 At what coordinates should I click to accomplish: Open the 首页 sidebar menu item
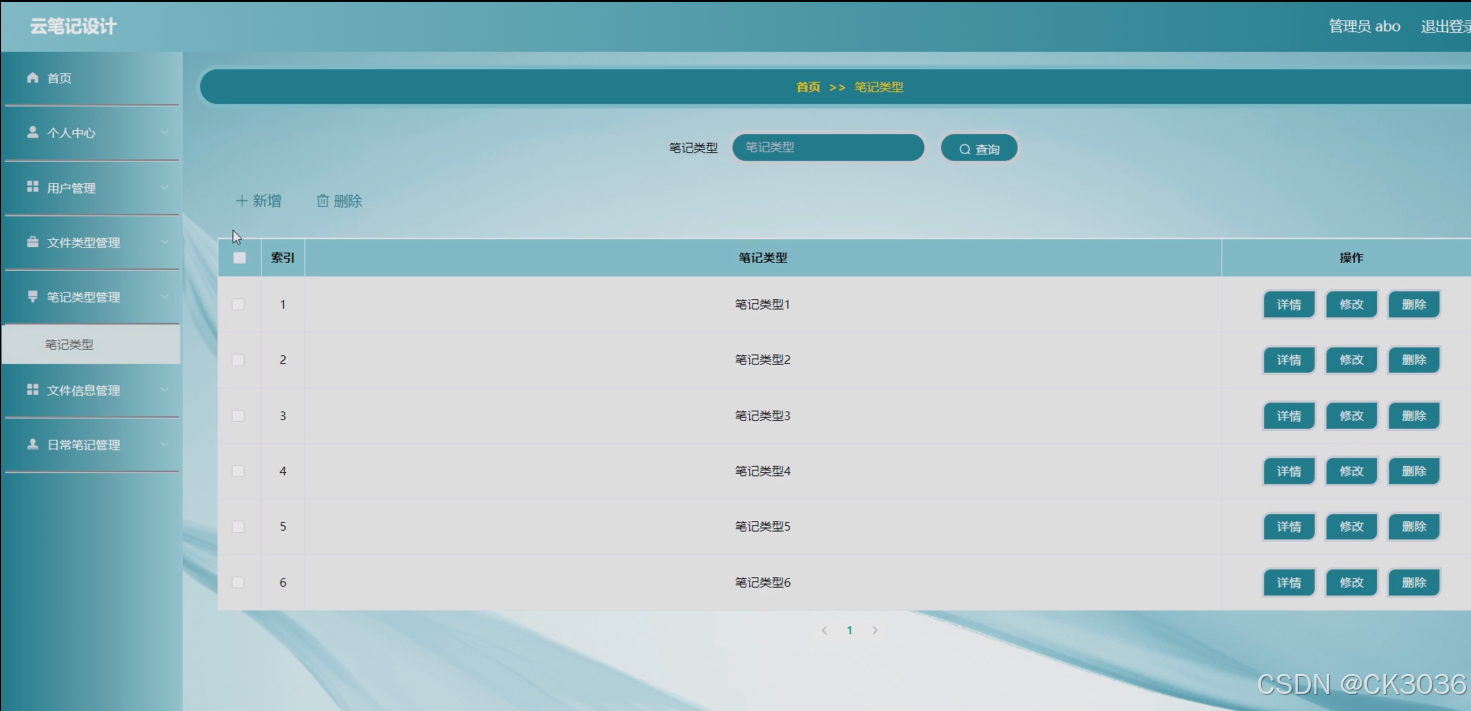90,78
